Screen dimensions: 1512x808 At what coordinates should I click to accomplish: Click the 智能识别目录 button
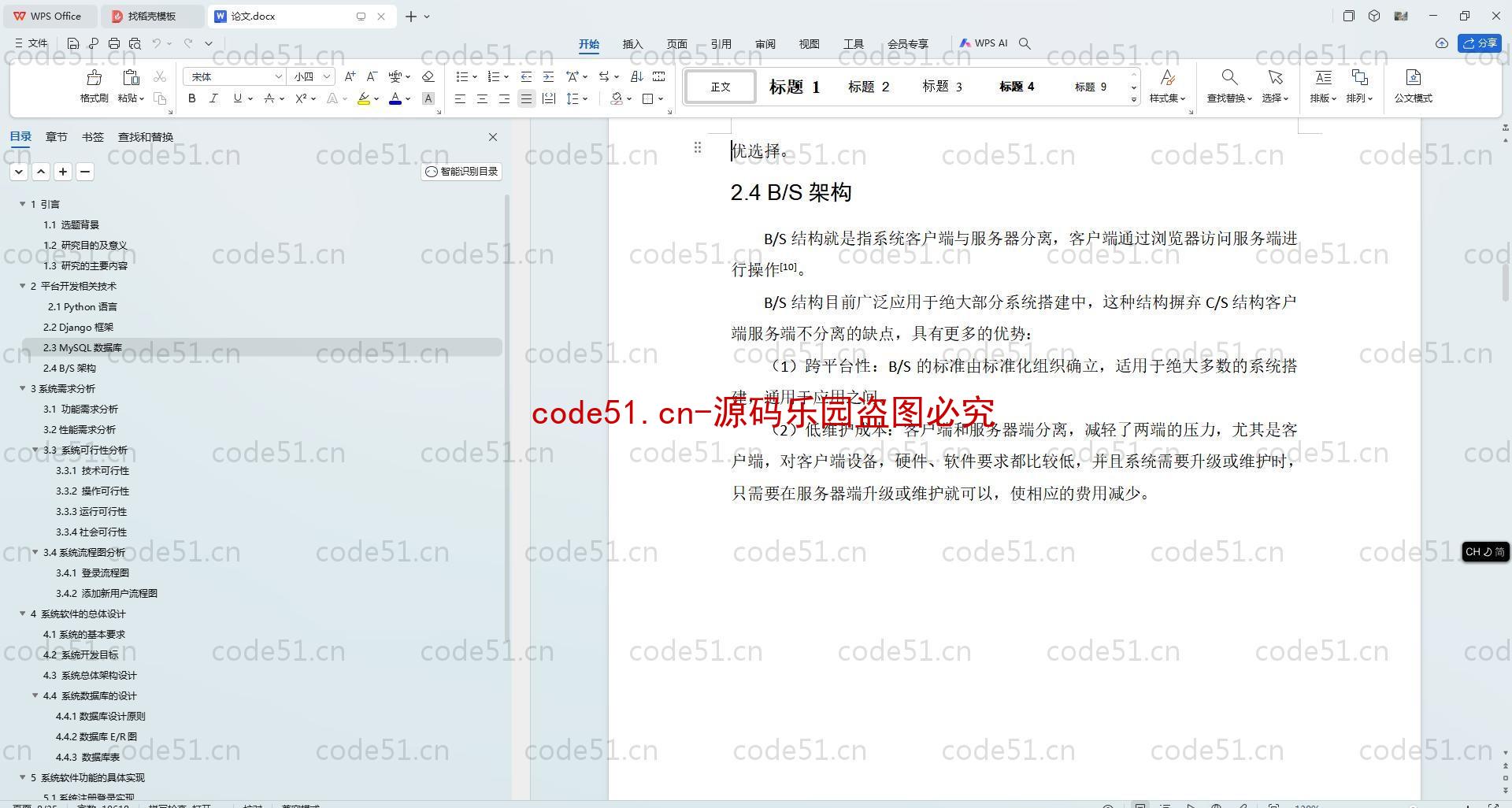(461, 172)
